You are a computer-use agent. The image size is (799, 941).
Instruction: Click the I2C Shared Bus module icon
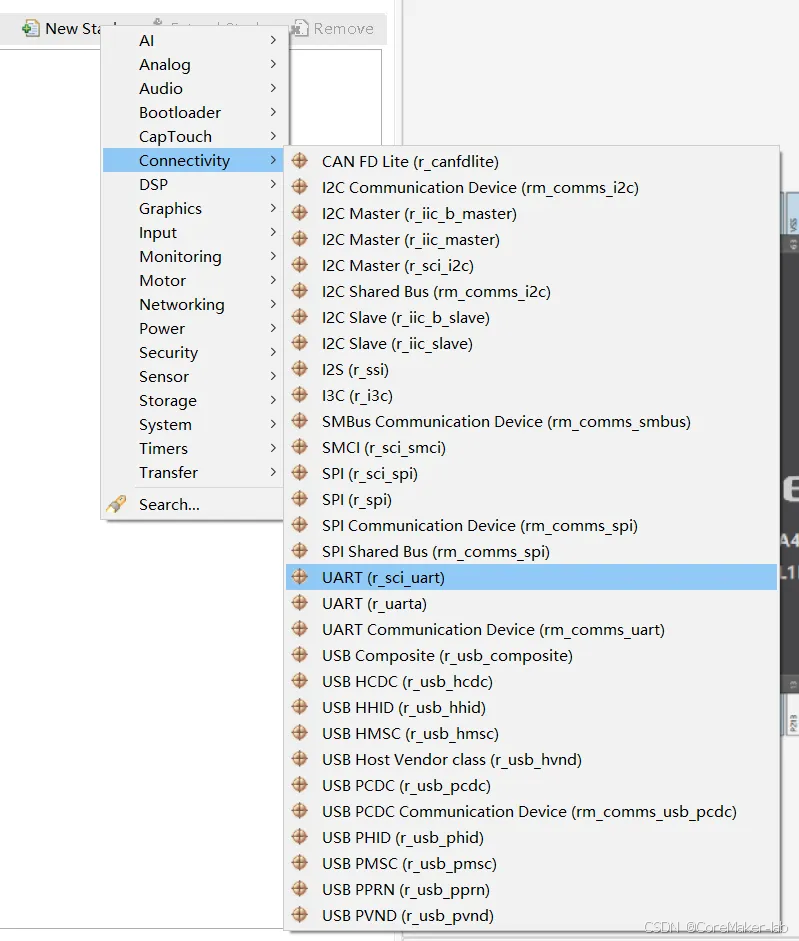coord(300,291)
